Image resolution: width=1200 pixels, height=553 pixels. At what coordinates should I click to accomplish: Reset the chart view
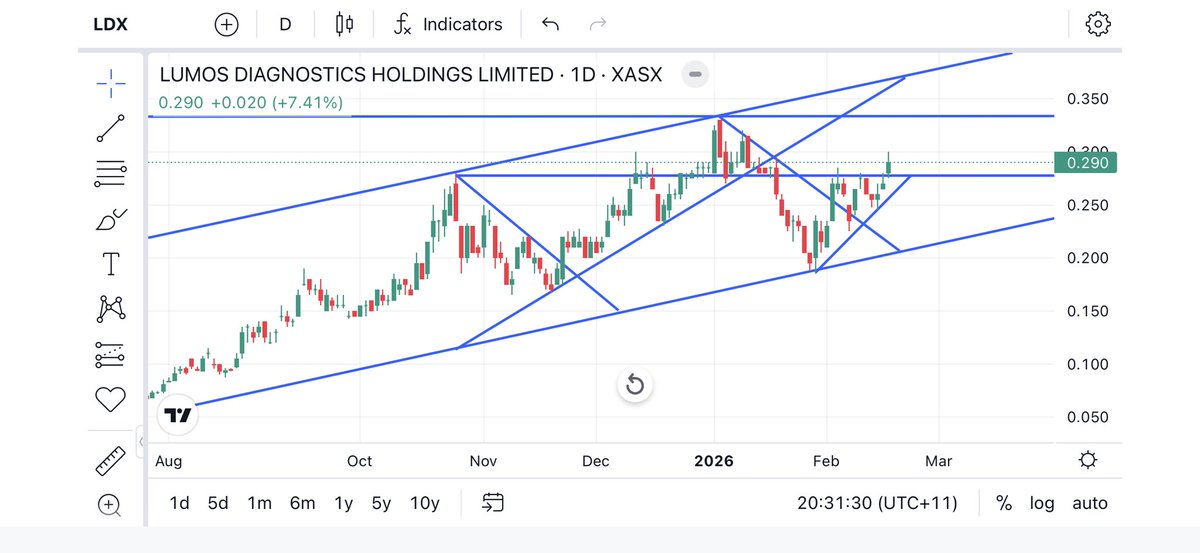point(634,384)
